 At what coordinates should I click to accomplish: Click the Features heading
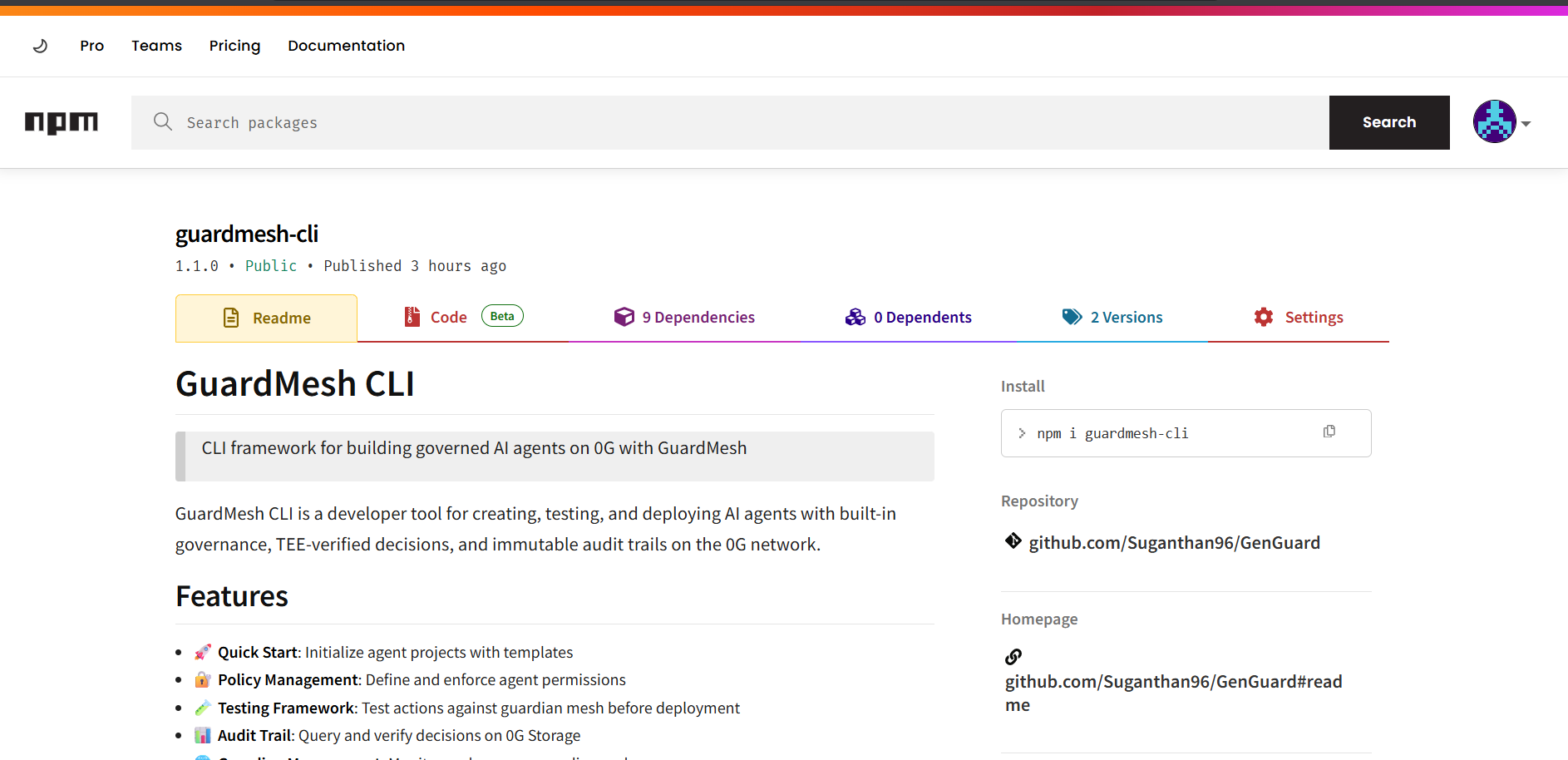[x=232, y=597]
